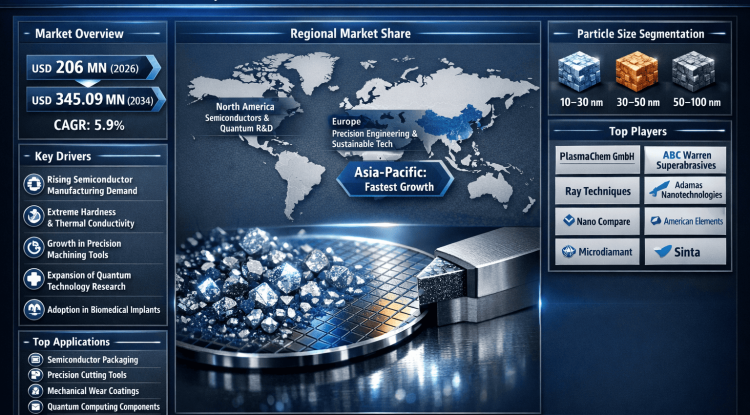Click the American Elements logo icon
Viewport: 750px width, 415px height.
click(x=656, y=221)
